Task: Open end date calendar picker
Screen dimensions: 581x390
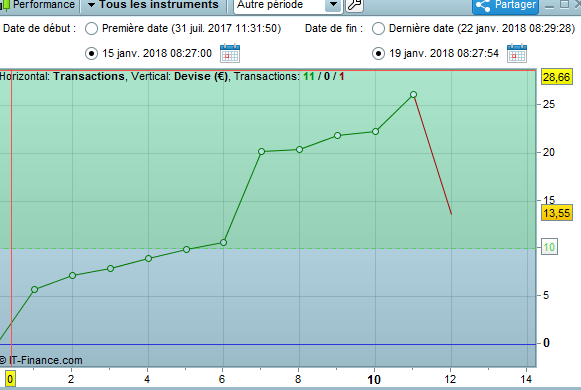Action: click(x=517, y=53)
